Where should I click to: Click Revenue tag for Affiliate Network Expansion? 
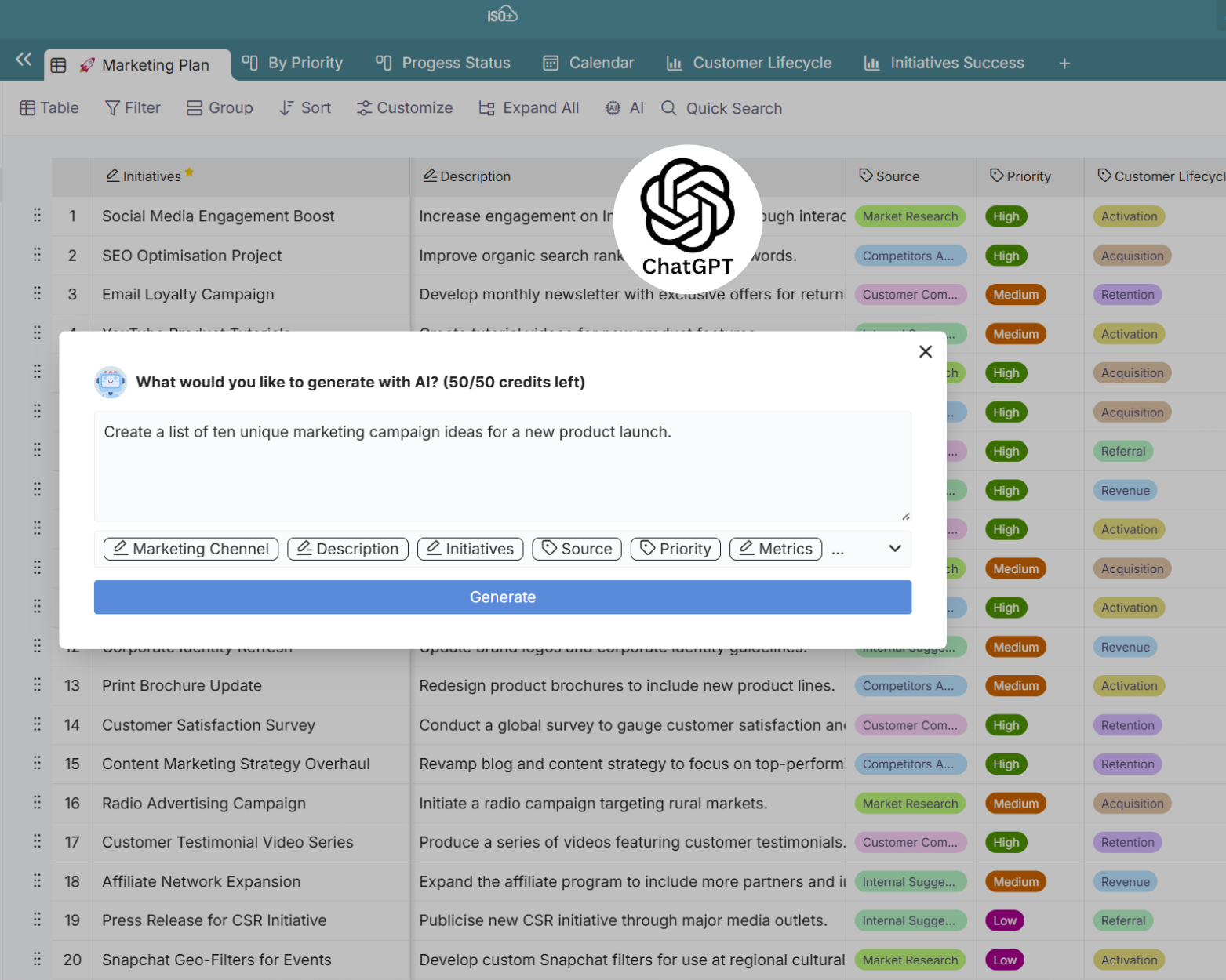click(1125, 882)
